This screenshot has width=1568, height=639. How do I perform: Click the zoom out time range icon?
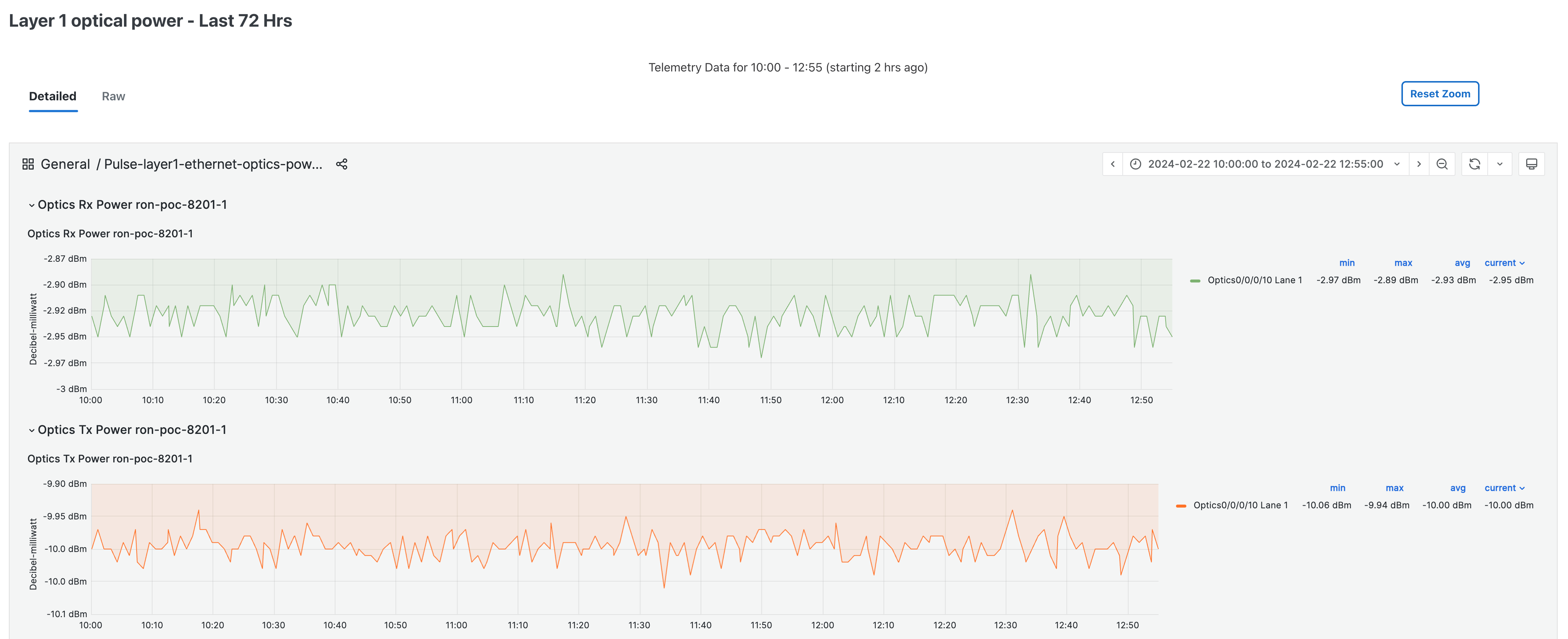tap(1441, 164)
